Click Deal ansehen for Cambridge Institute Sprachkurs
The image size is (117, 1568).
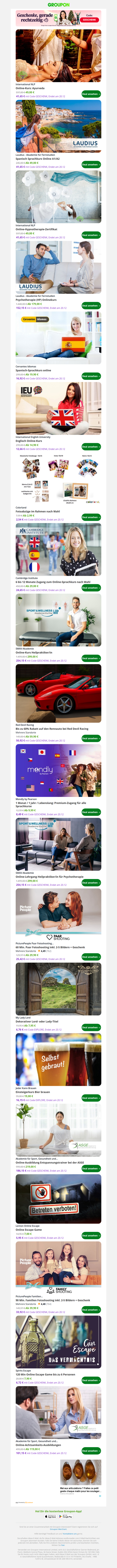(x=91, y=588)
